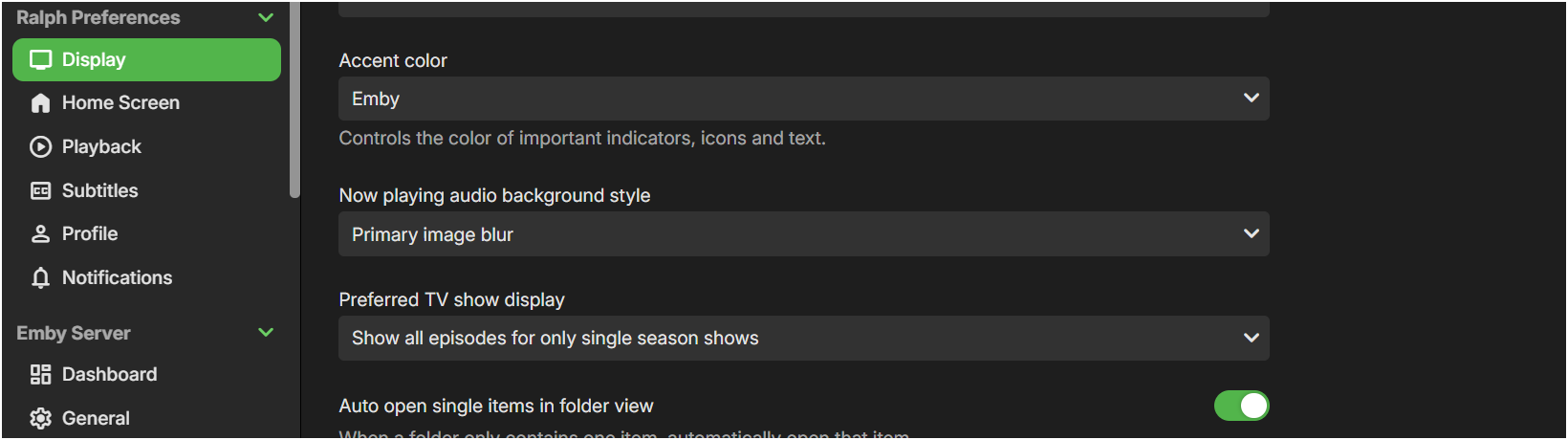Click the Home Screen house icon
The height and width of the screenshot is (440, 1568).
pyautogui.click(x=40, y=103)
